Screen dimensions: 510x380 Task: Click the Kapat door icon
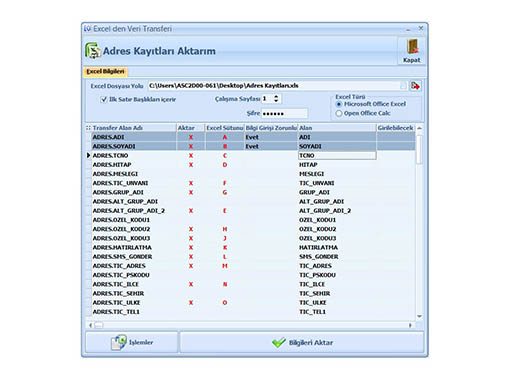(x=412, y=46)
